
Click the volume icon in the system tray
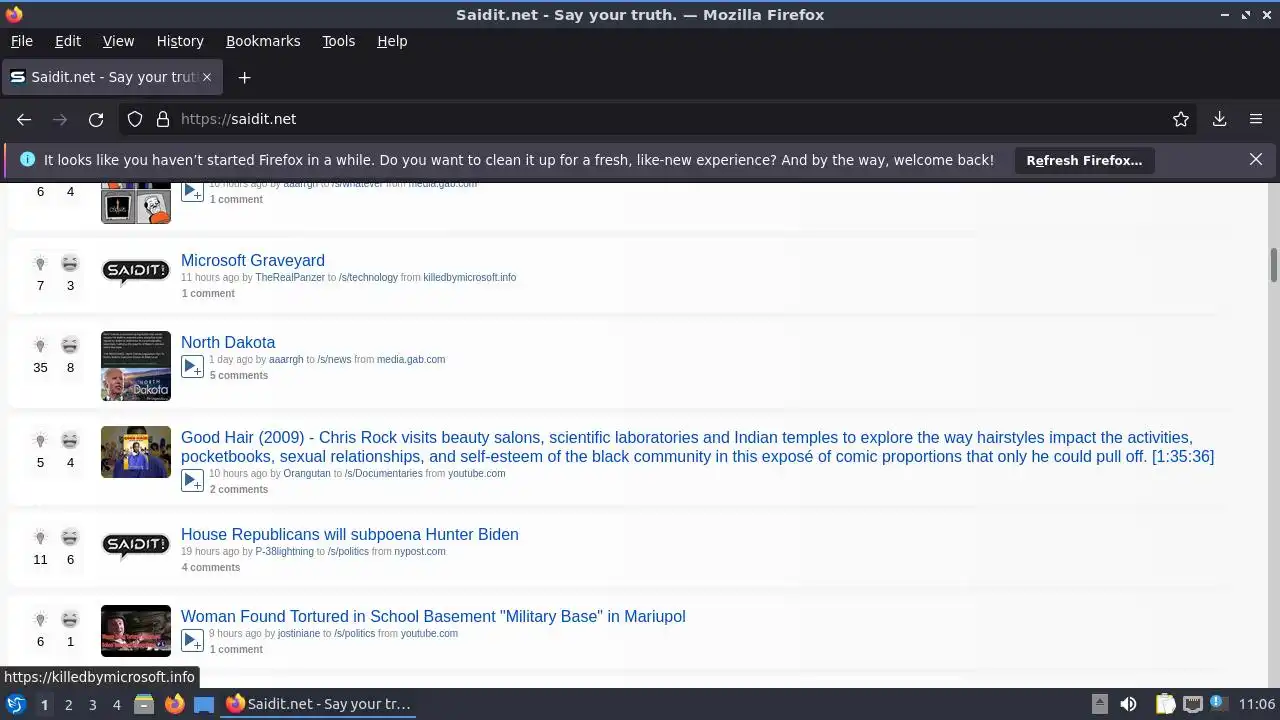pos(1128,704)
